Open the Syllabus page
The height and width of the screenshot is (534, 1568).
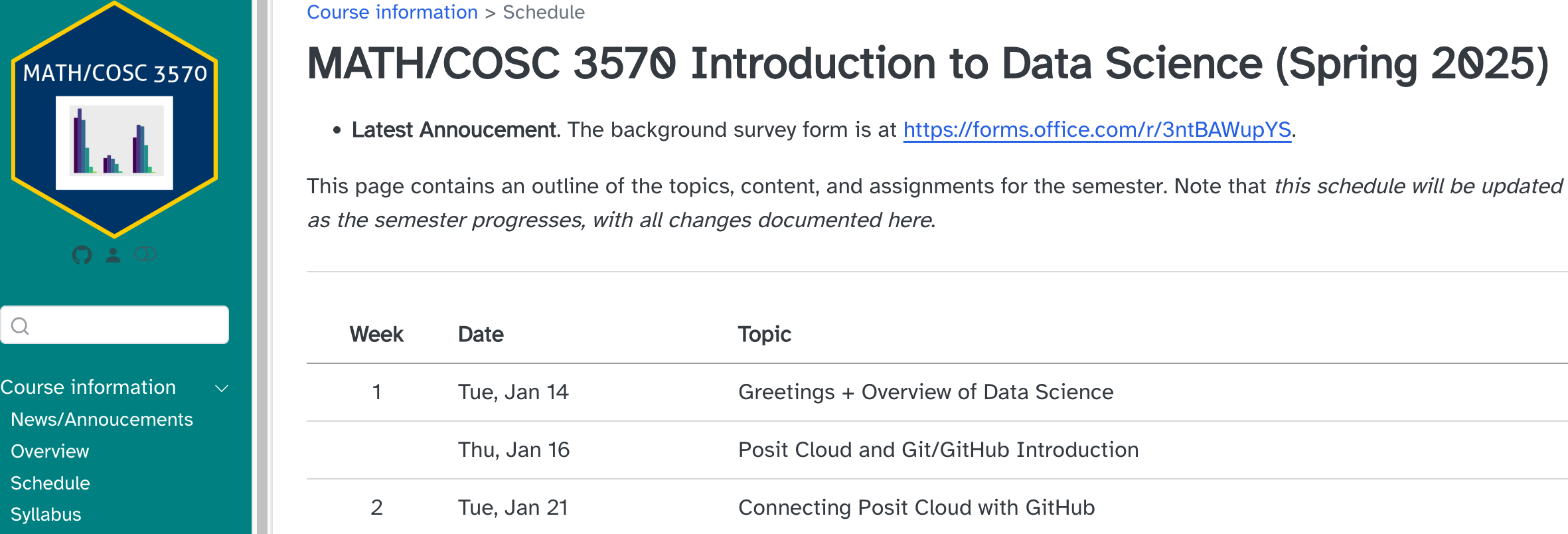[46, 514]
